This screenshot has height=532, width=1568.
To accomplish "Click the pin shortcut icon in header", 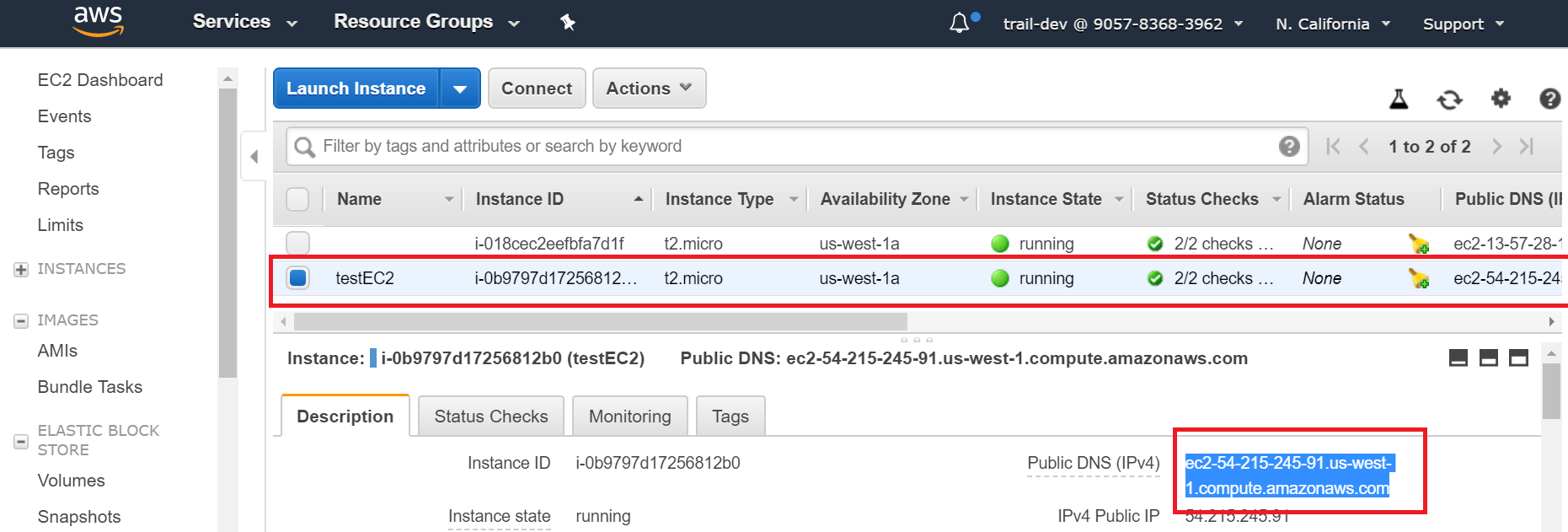I will pyautogui.click(x=568, y=23).
